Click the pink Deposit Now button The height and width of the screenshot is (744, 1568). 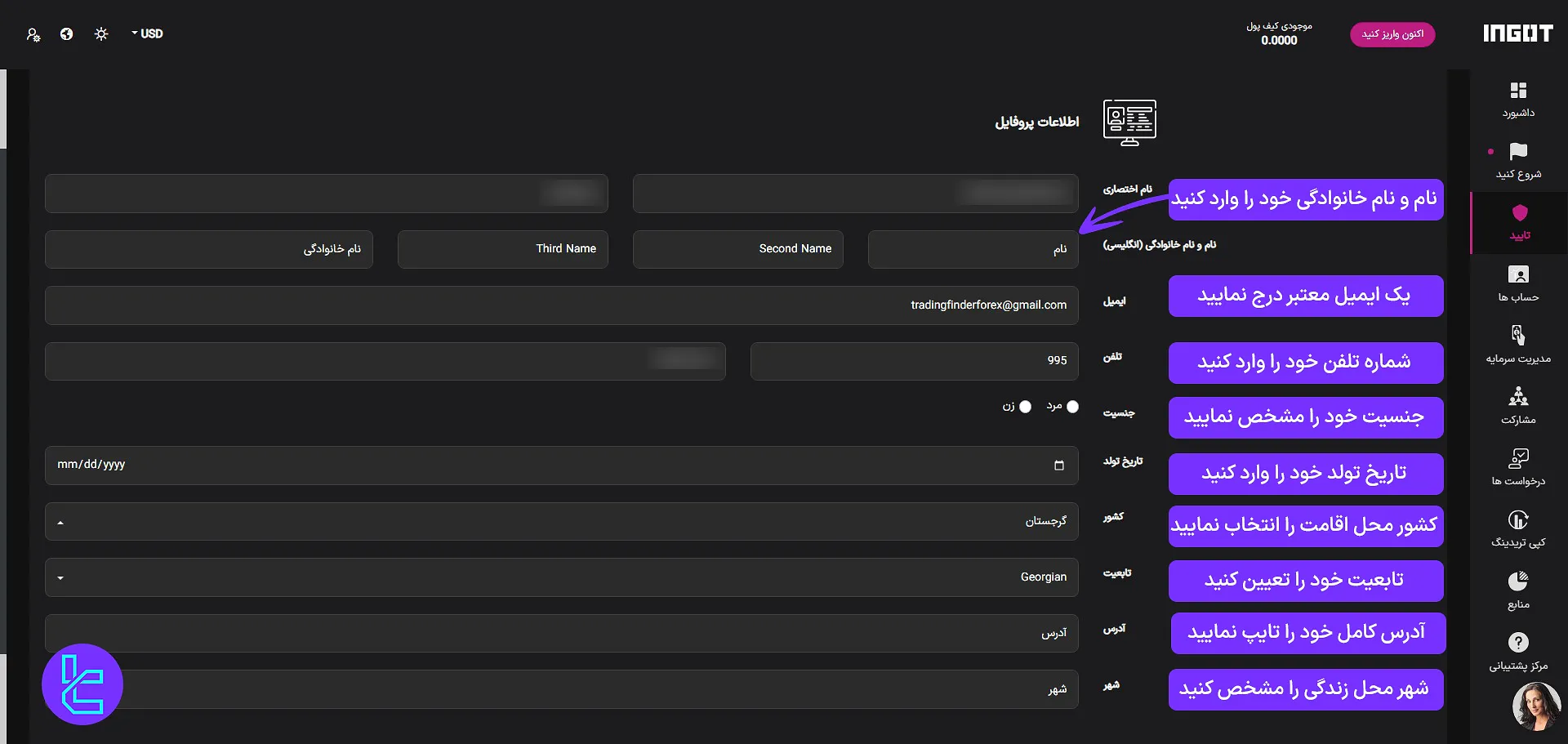1392,34
